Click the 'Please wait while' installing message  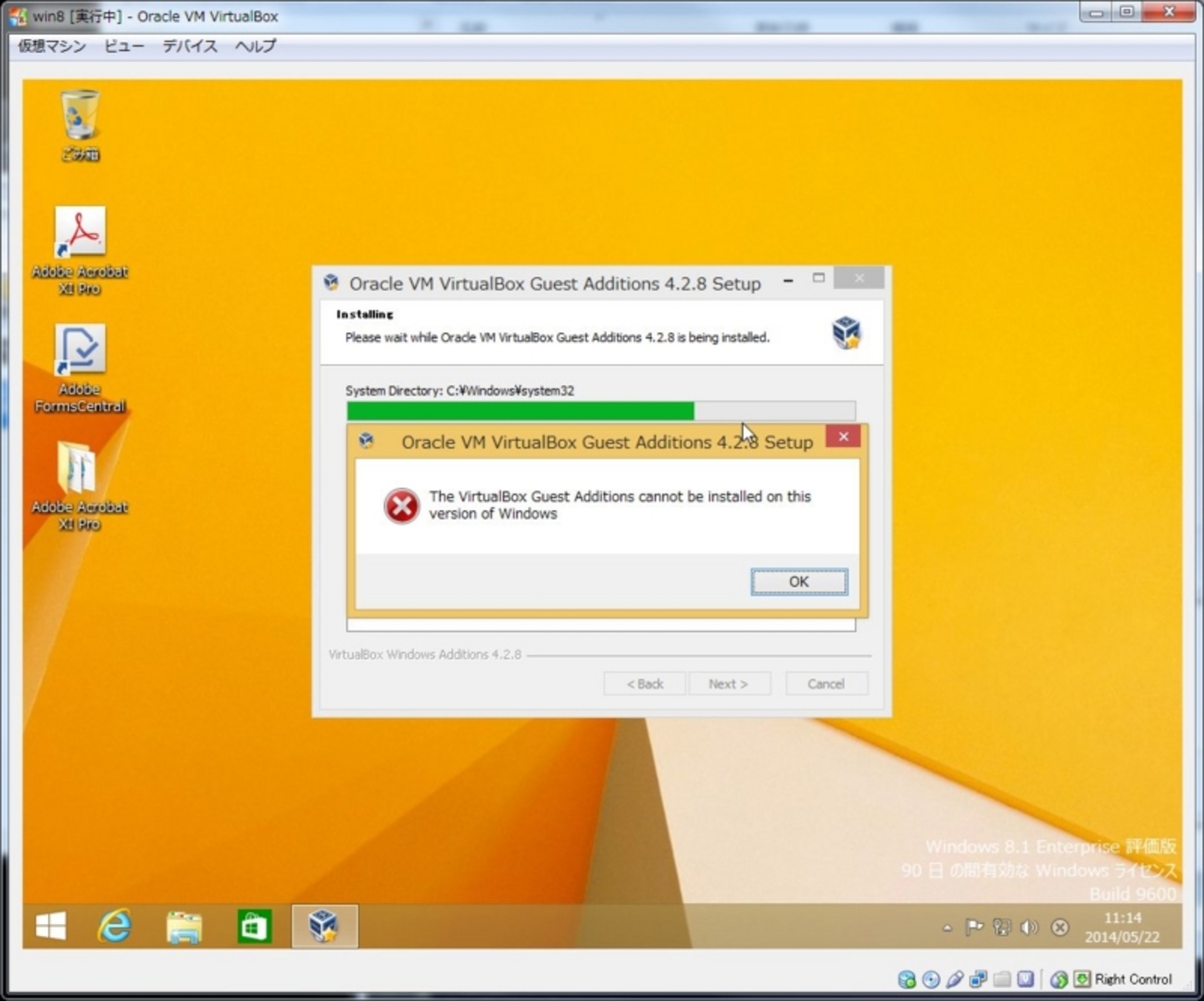558,337
